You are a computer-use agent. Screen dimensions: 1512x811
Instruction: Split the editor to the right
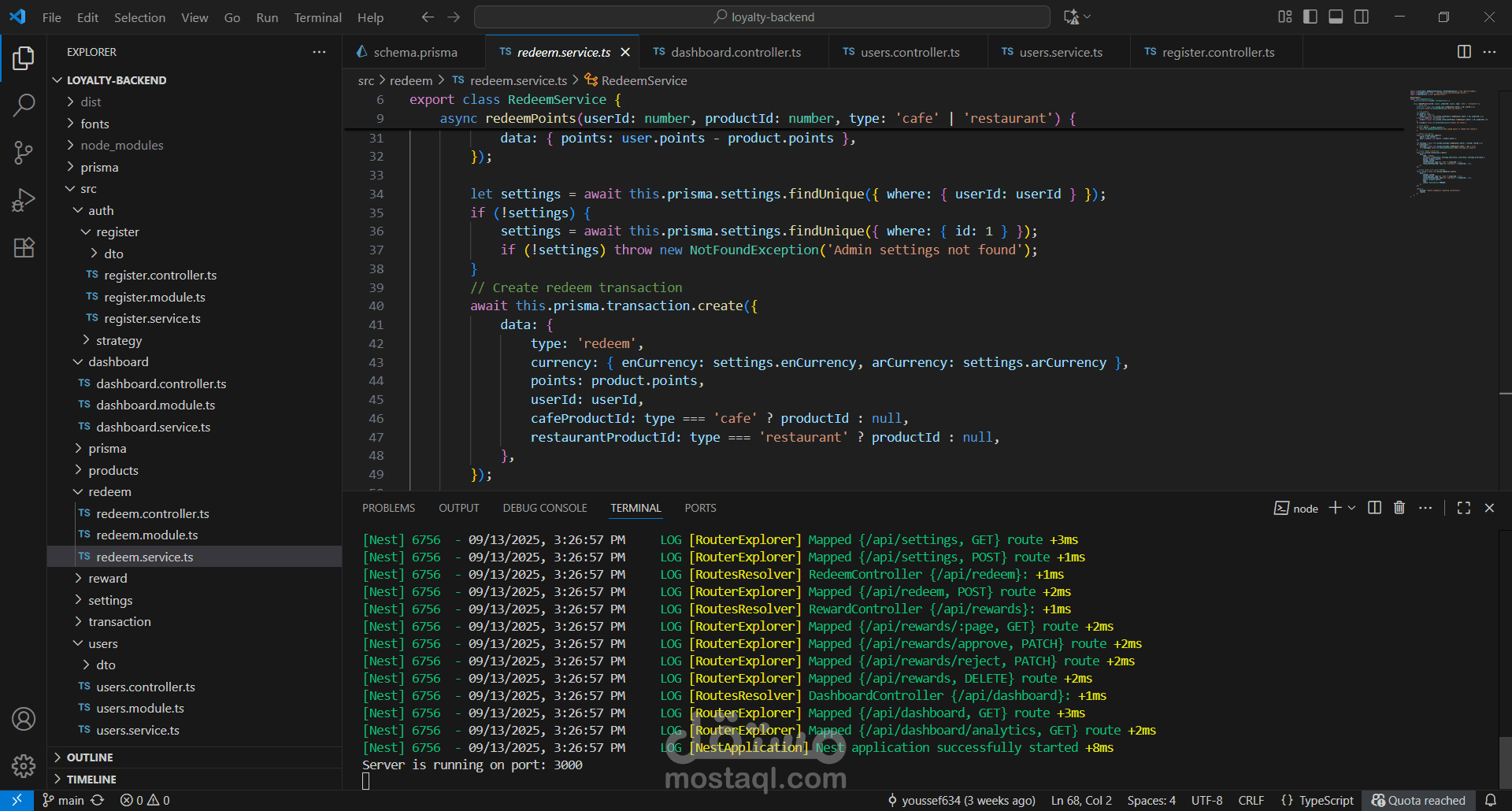pos(1464,52)
